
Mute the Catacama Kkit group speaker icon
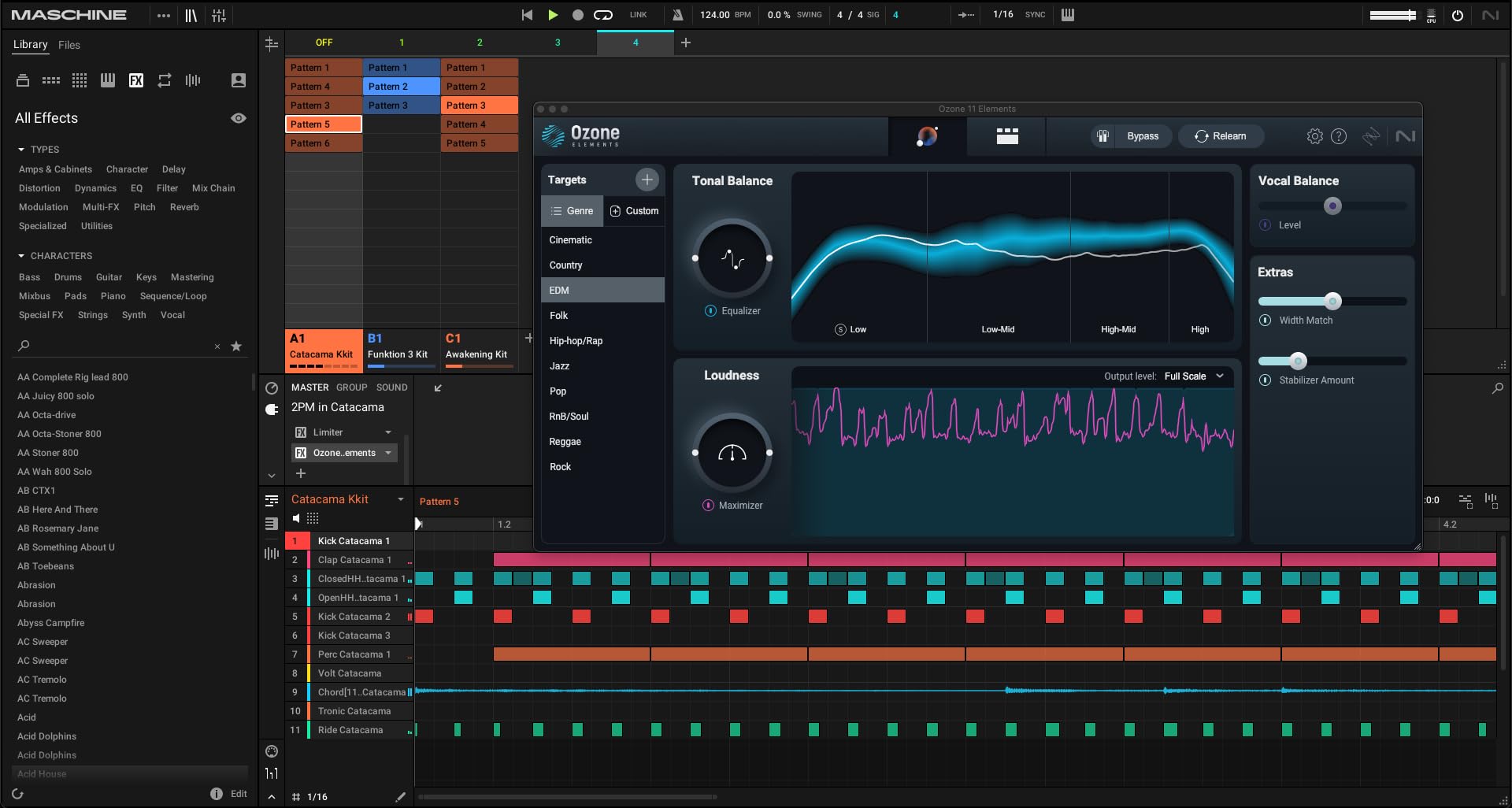[x=296, y=518]
